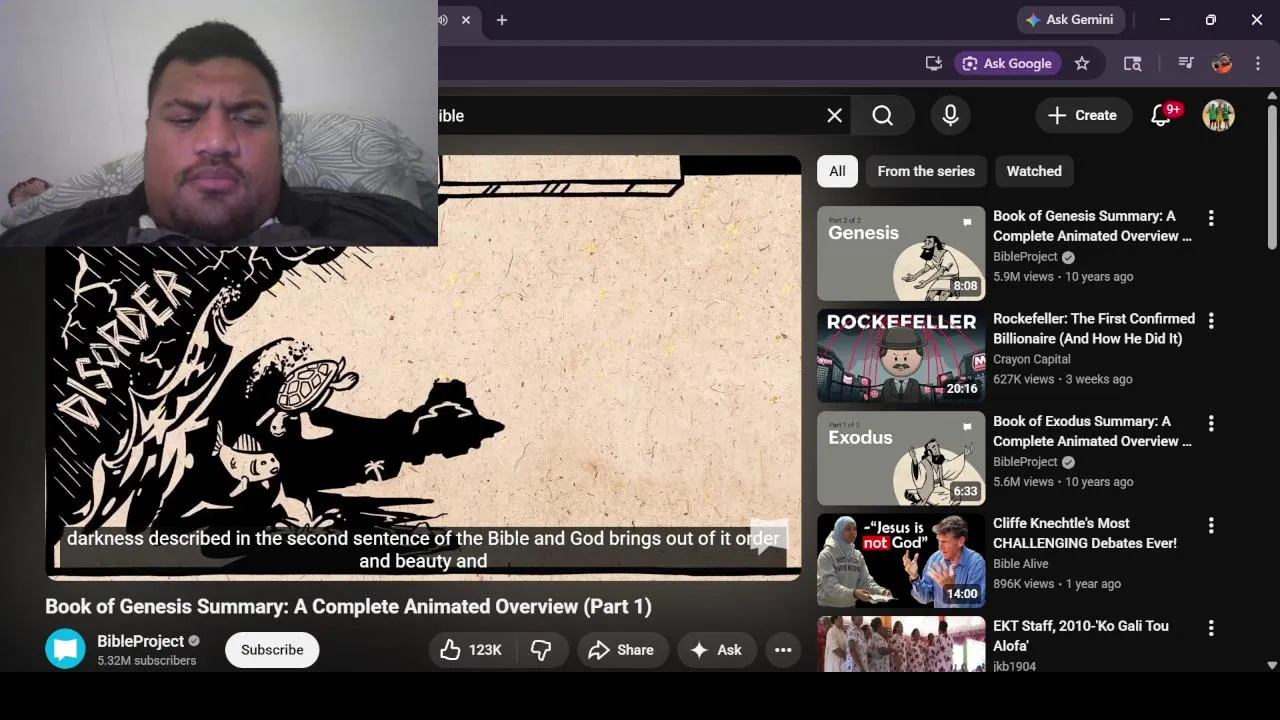Click the scrollbar down arrow
The width and height of the screenshot is (1280, 720).
pos(1272,665)
